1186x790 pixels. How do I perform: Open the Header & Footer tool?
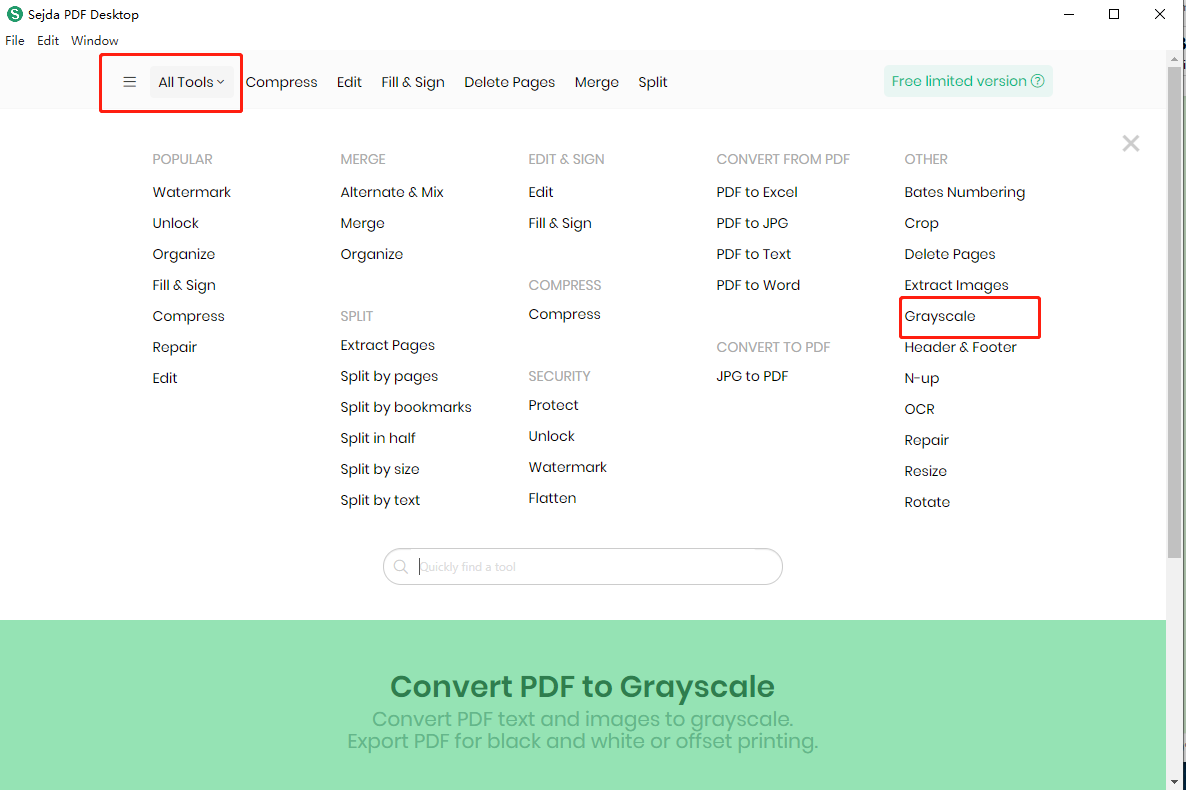pos(960,347)
